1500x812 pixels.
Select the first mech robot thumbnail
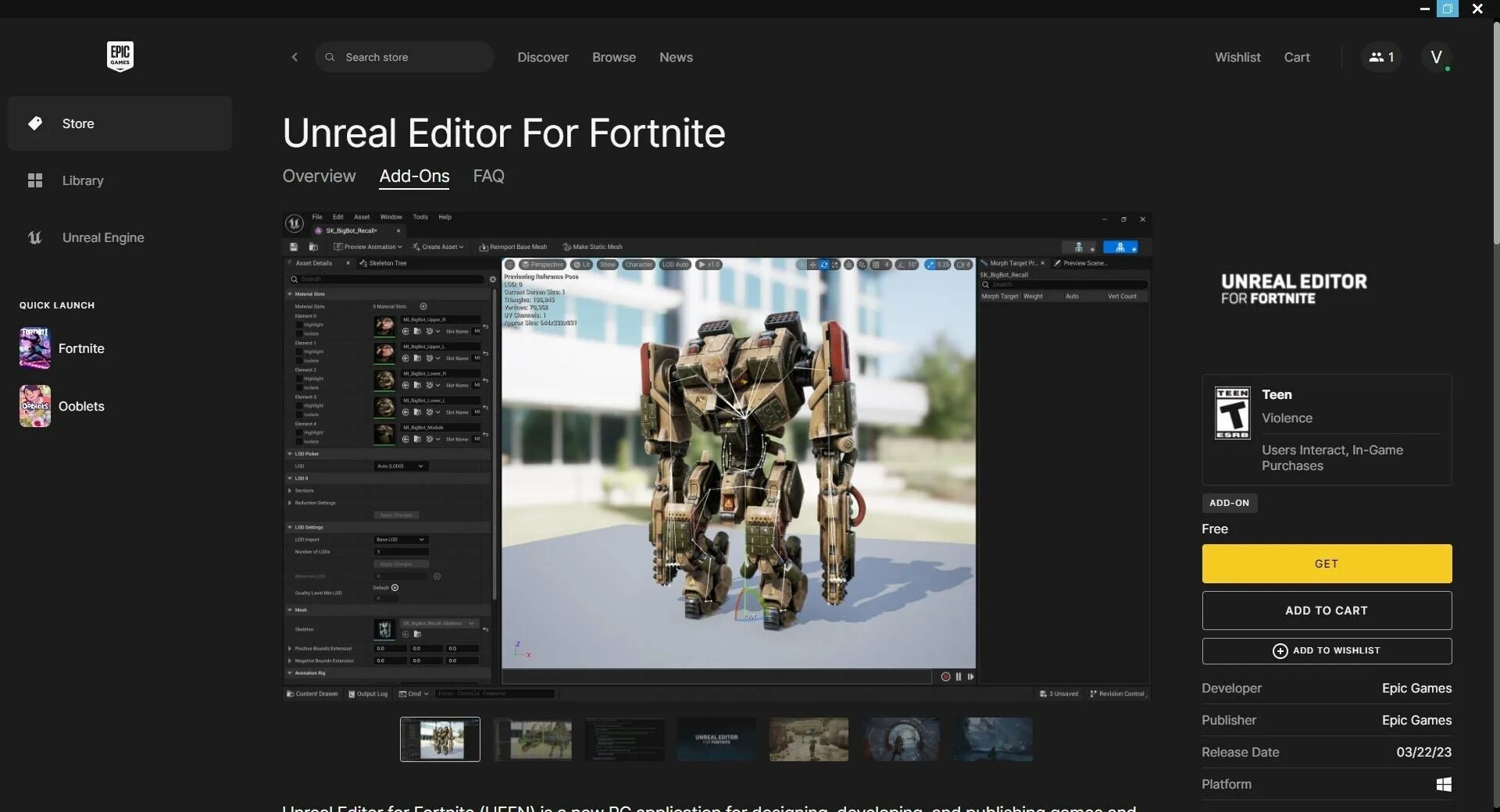point(440,739)
